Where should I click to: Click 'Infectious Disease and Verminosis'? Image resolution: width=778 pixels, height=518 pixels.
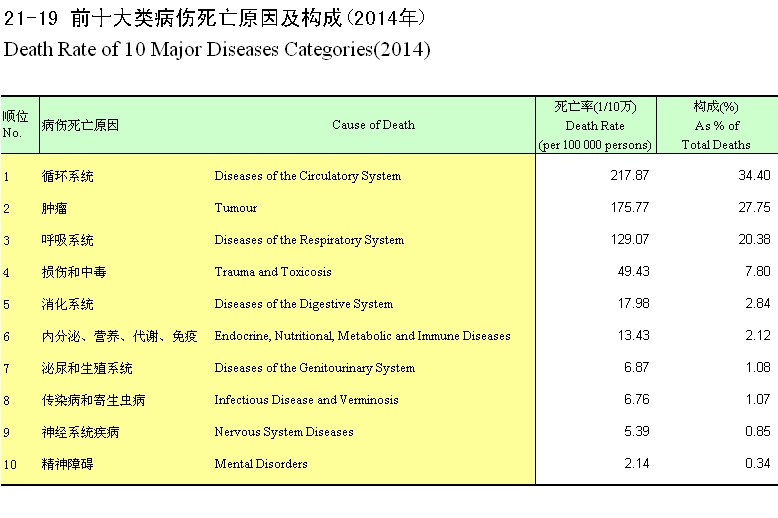tap(306, 400)
